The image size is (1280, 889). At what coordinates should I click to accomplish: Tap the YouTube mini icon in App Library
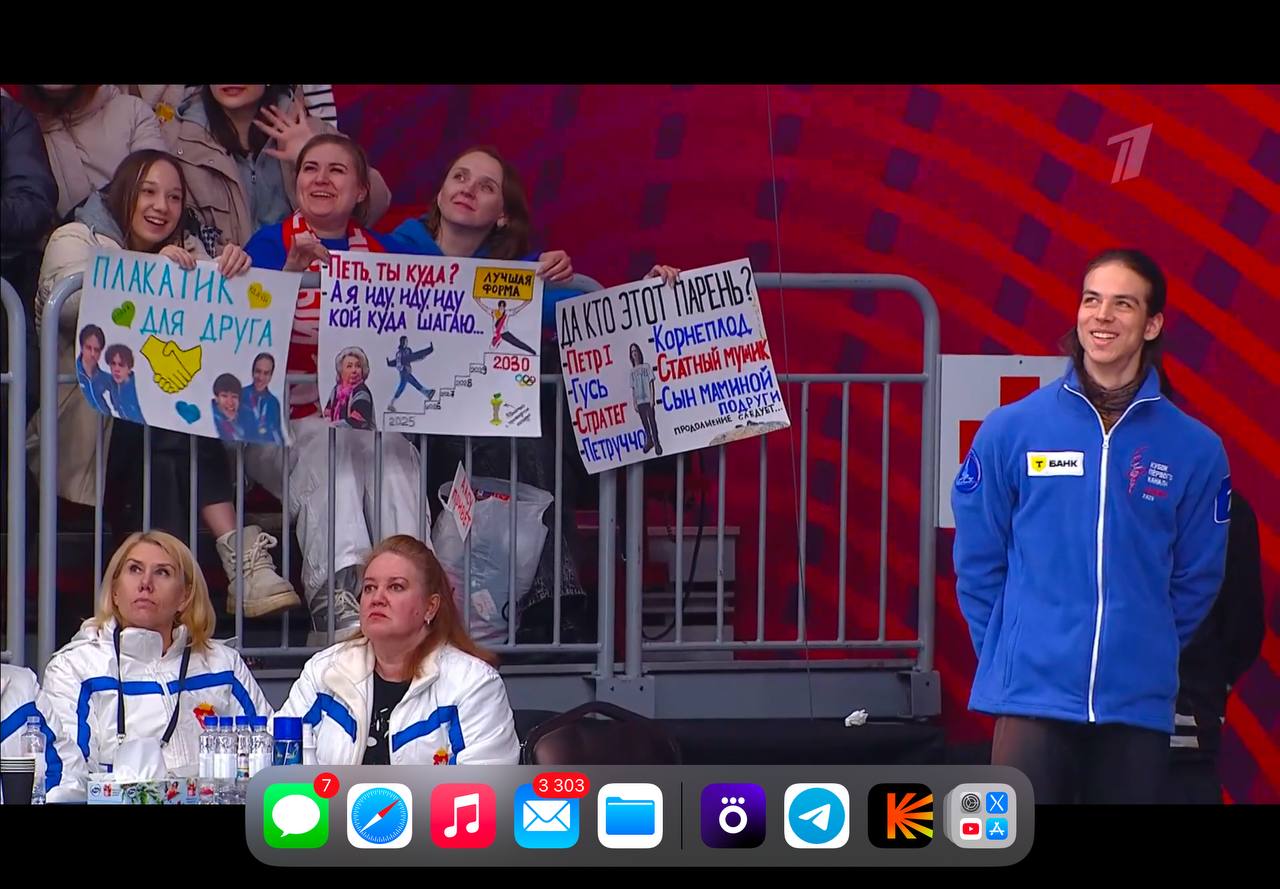[x=970, y=829]
